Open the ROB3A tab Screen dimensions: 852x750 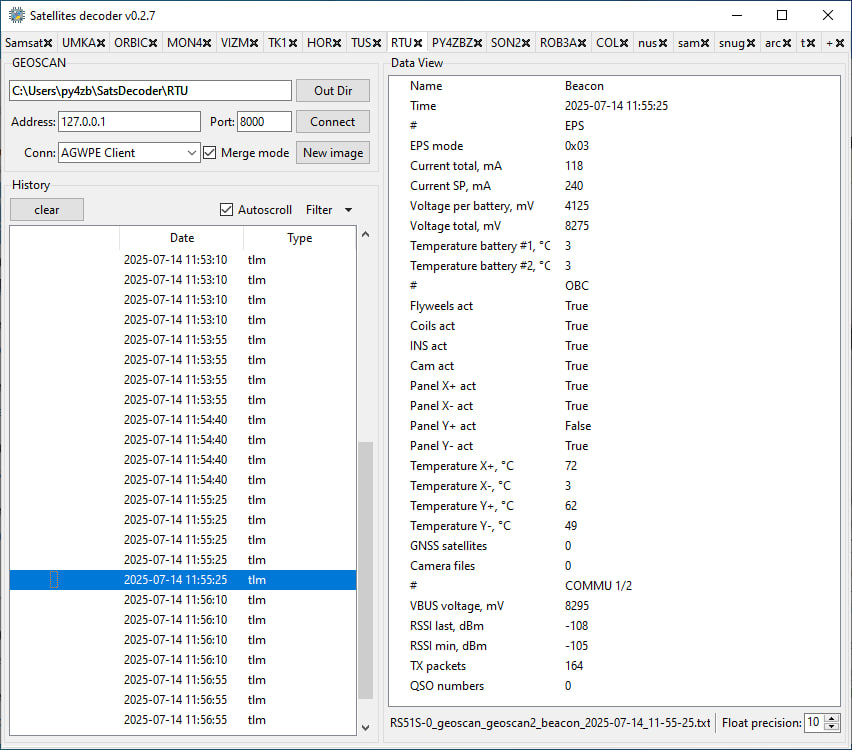(x=558, y=43)
